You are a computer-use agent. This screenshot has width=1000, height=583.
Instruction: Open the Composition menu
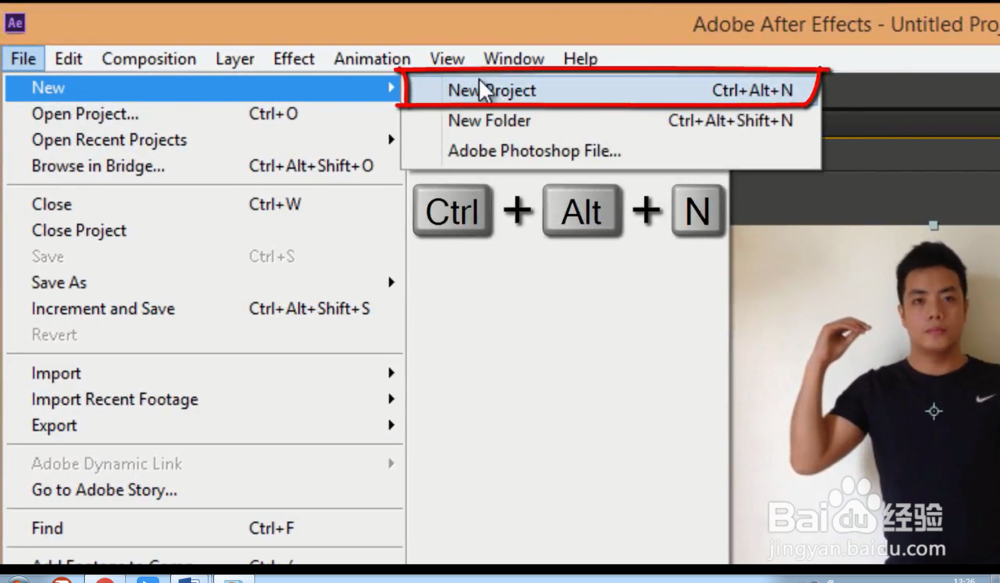click(x=149, y=59)
